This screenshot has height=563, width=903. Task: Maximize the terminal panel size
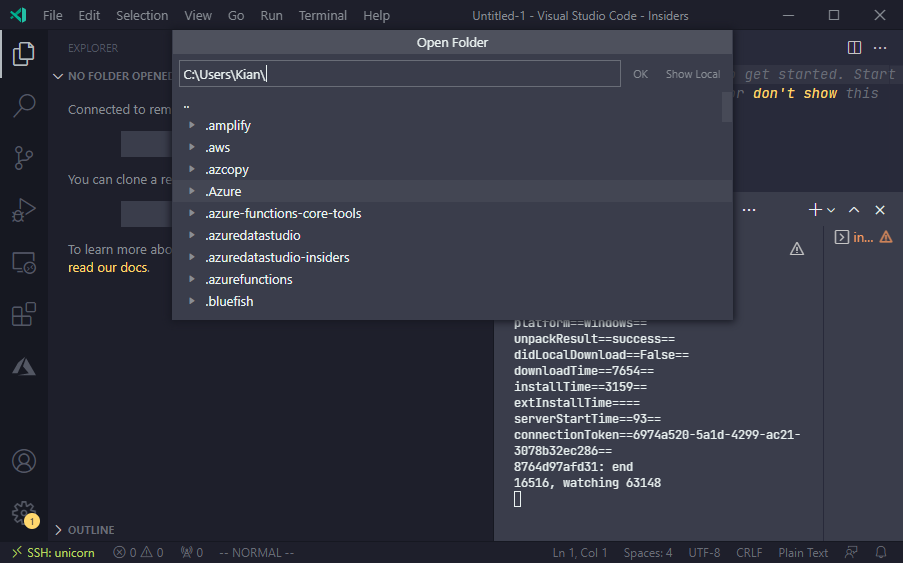click(x=854, y=210)
